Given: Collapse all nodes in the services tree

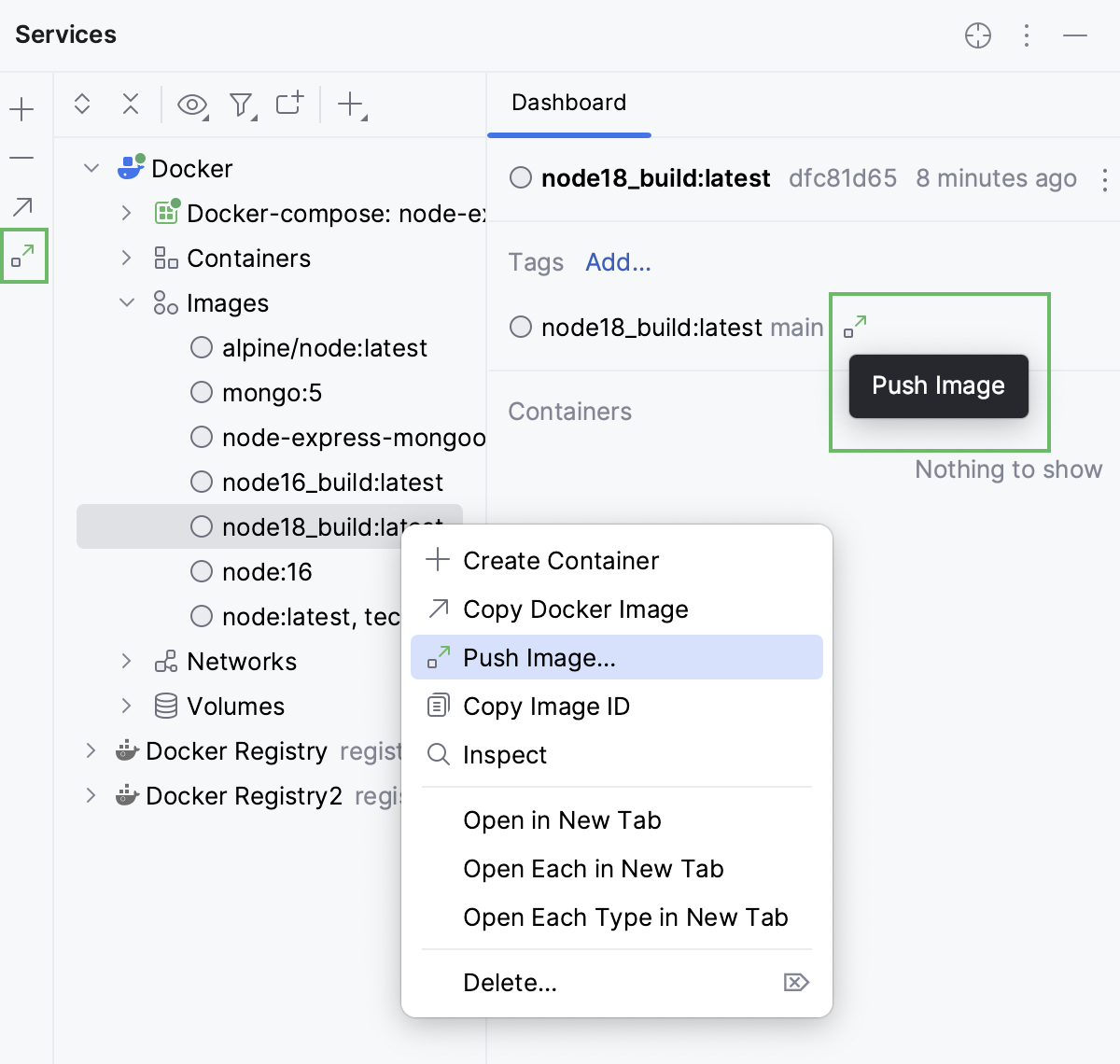Looking at the screenshot, I should 131,105.
